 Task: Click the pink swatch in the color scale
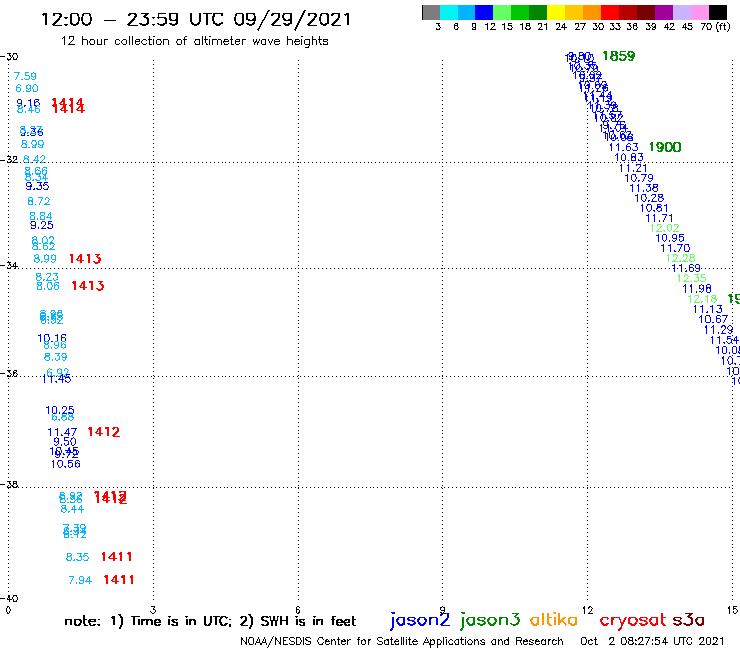point(699,12)
